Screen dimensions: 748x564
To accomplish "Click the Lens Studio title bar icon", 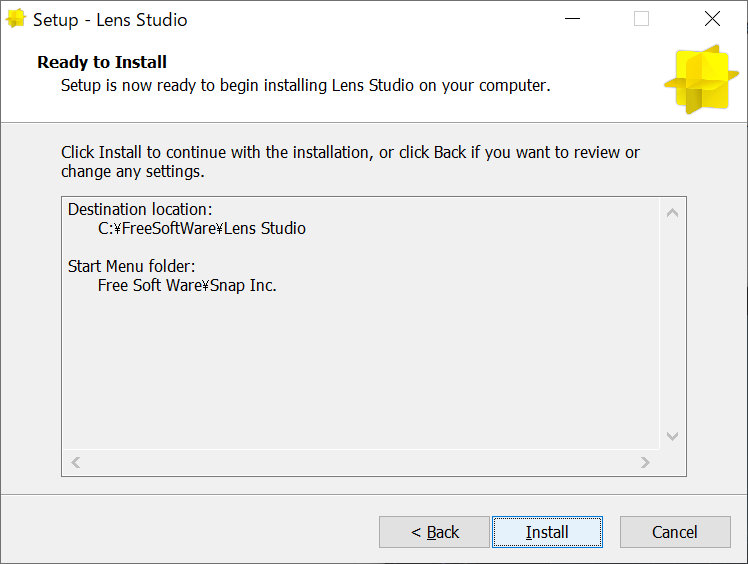I will [x=15, y=19].
